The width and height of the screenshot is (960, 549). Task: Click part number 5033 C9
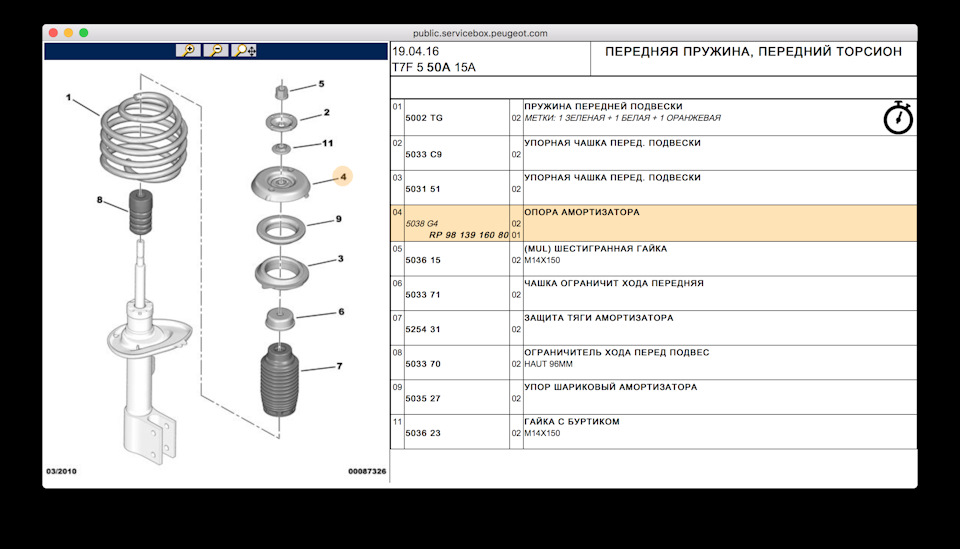[x=423, y=154]
